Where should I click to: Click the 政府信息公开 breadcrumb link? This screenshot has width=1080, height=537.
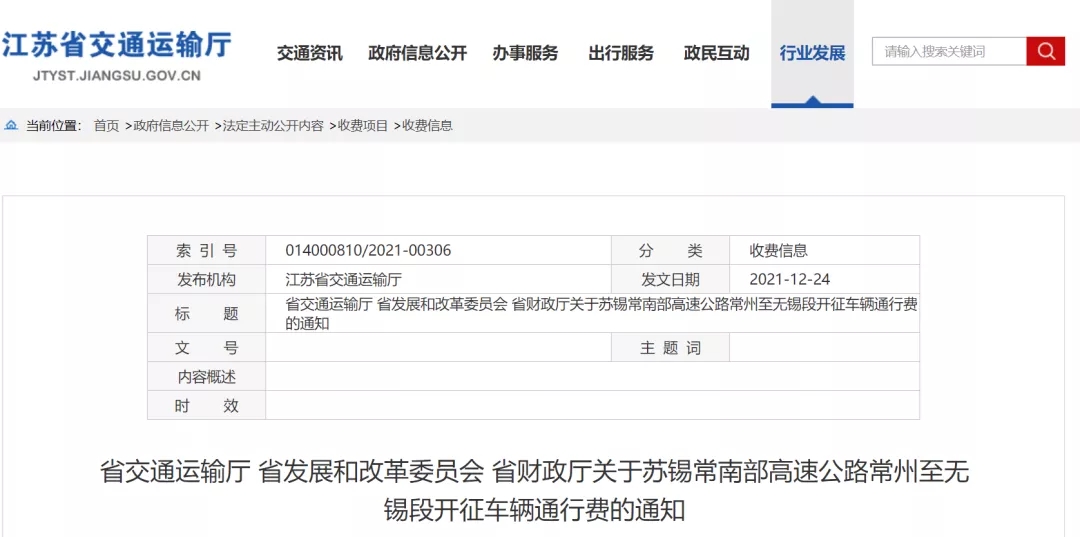171,126
